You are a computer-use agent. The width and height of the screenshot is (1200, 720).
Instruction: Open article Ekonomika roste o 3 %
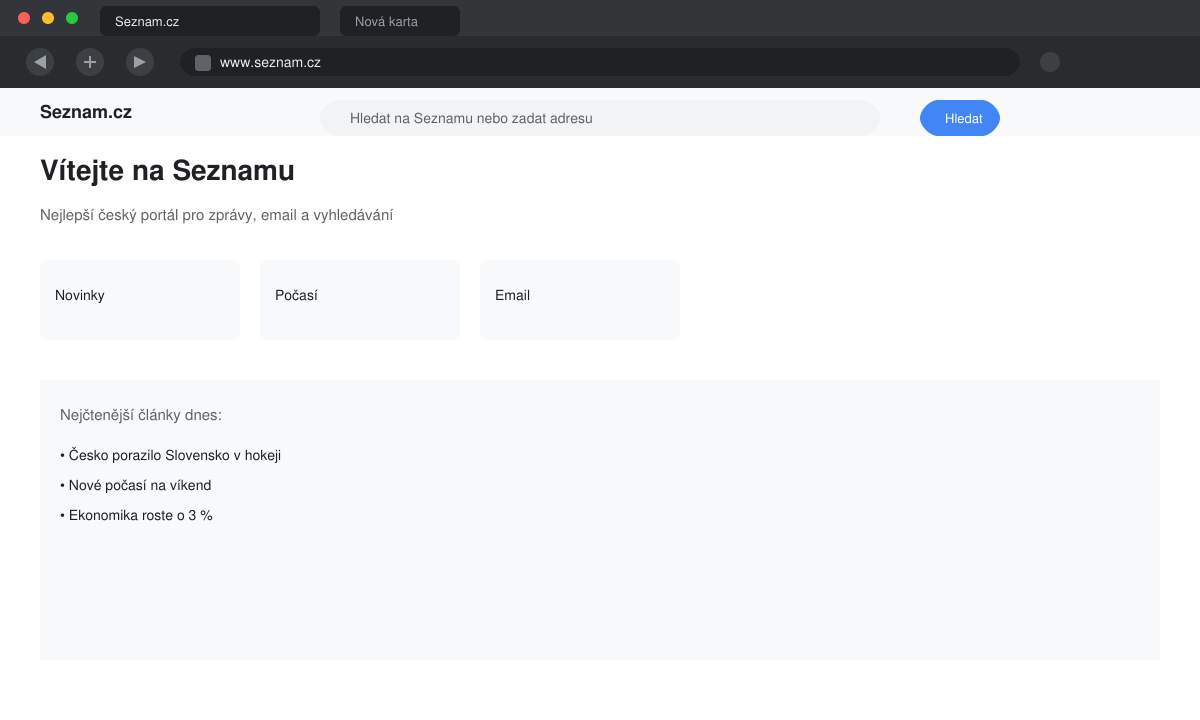[137, 515]
